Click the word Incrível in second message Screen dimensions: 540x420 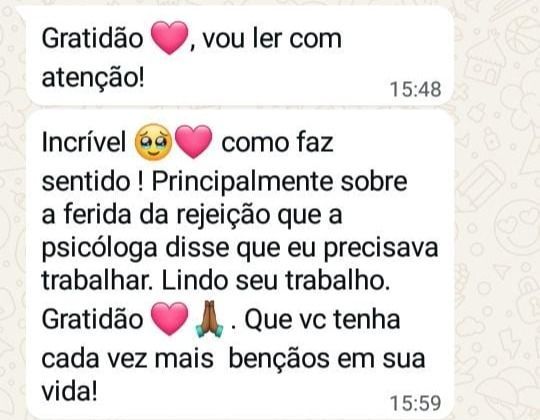tap(84, 142)
